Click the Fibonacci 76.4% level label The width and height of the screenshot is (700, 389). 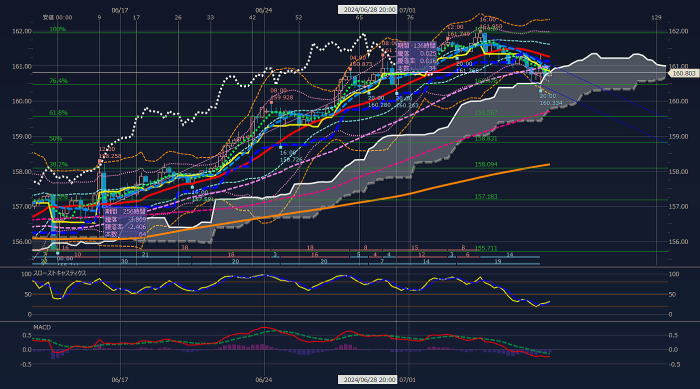pos(58,81)
